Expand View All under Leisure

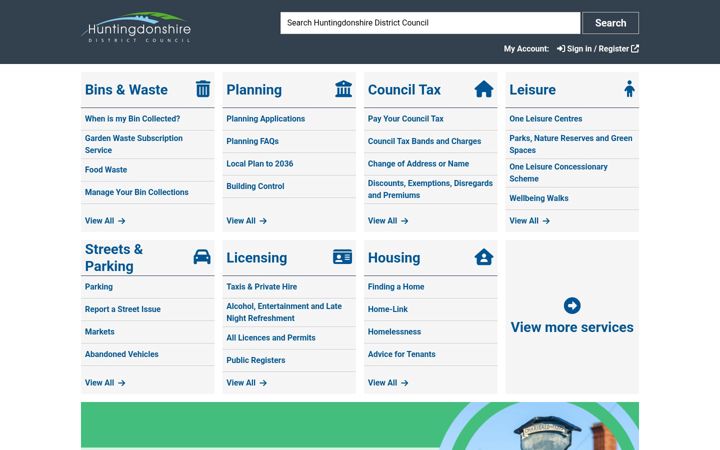click(529, 221)
